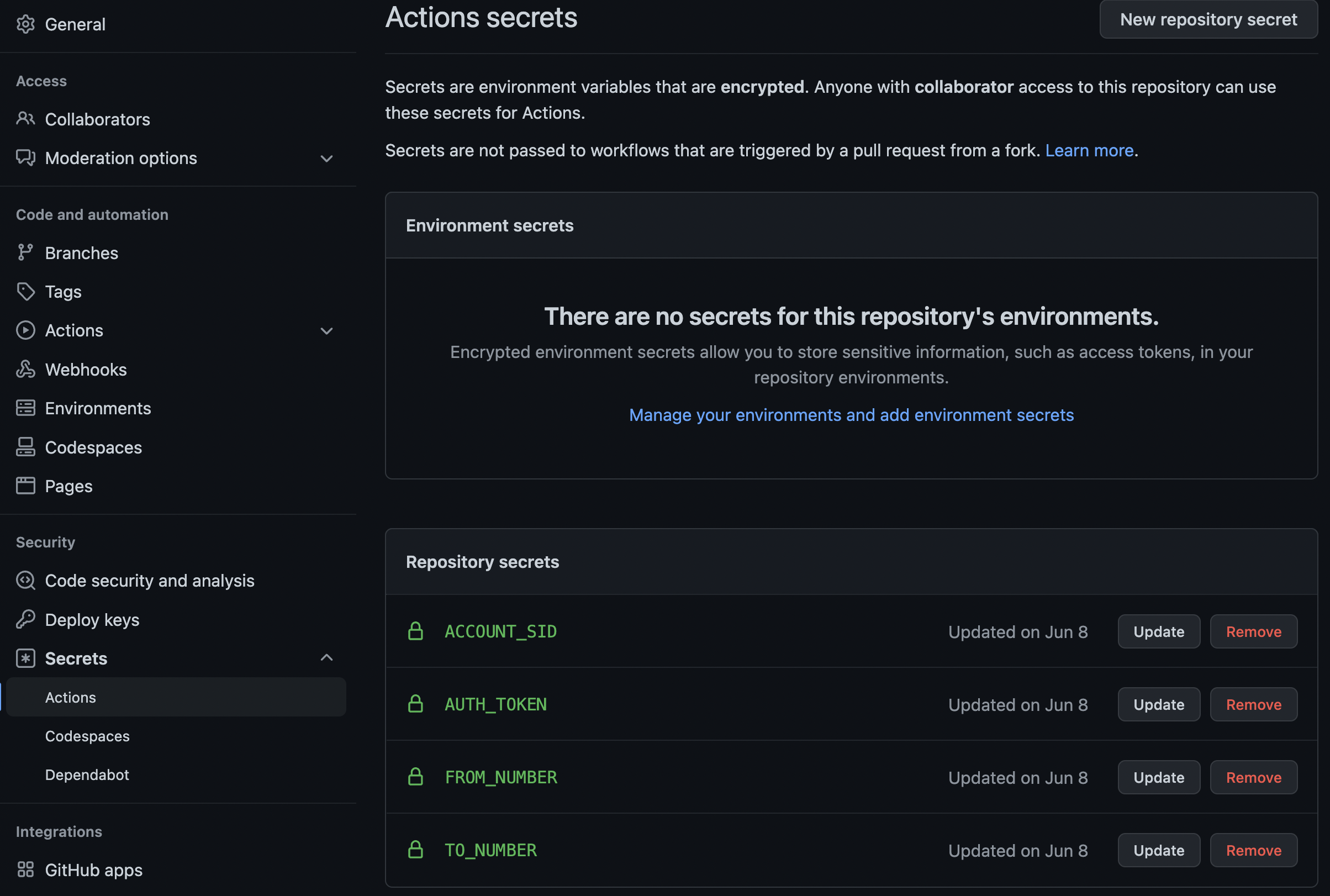
Task: Click the lock icon beside AUTH_TOKEN
Action: click(x=415, y=704)
